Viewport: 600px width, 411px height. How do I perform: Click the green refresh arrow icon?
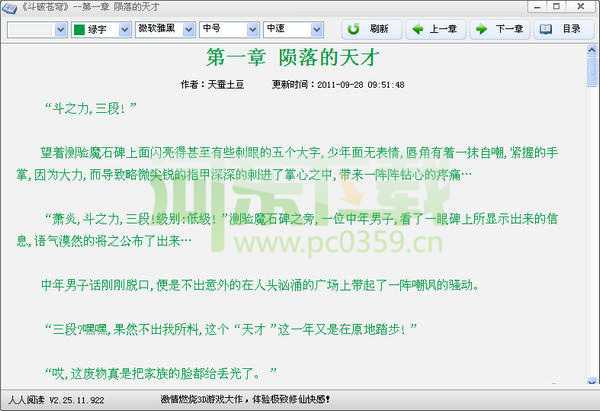[353, 29]
